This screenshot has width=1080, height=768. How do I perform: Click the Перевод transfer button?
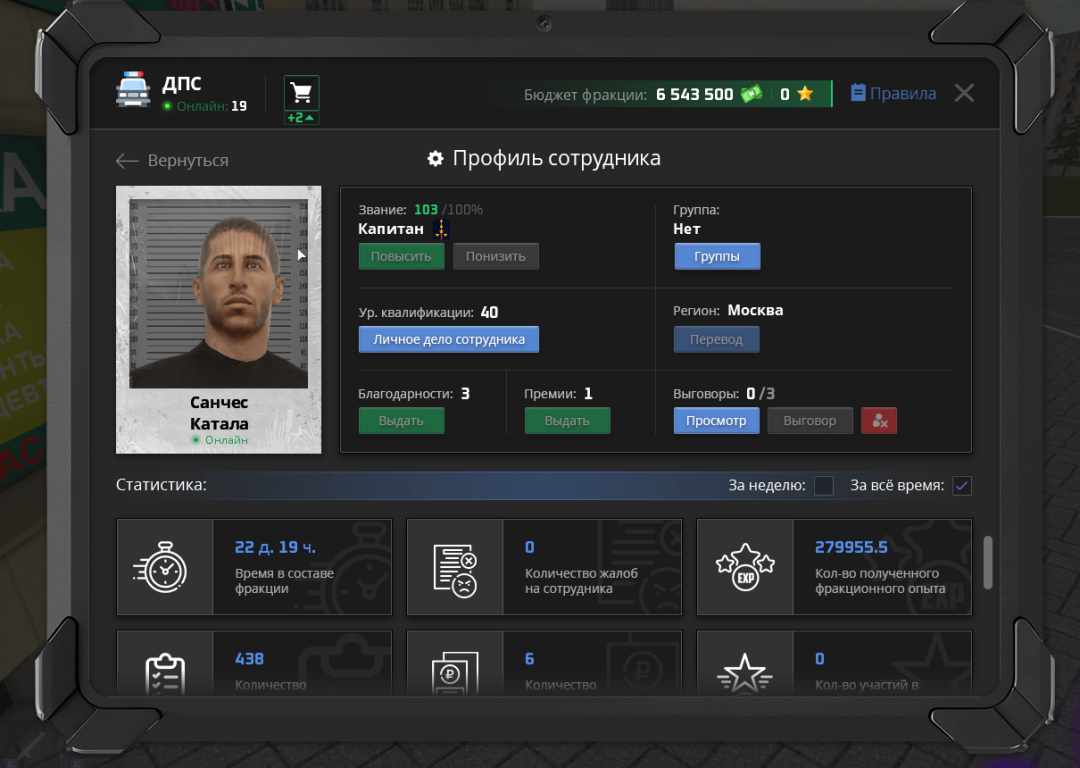point(716,339)
